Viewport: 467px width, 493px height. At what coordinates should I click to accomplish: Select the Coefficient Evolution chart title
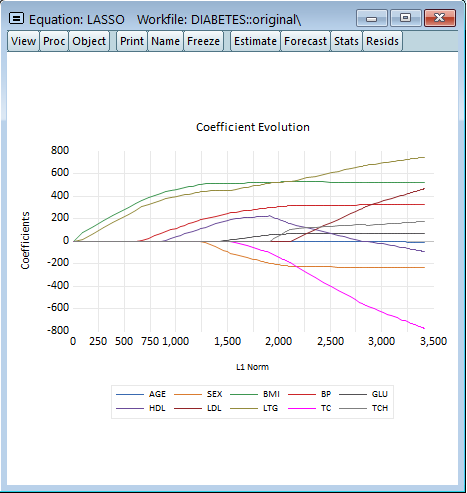(x=253, y=127)
